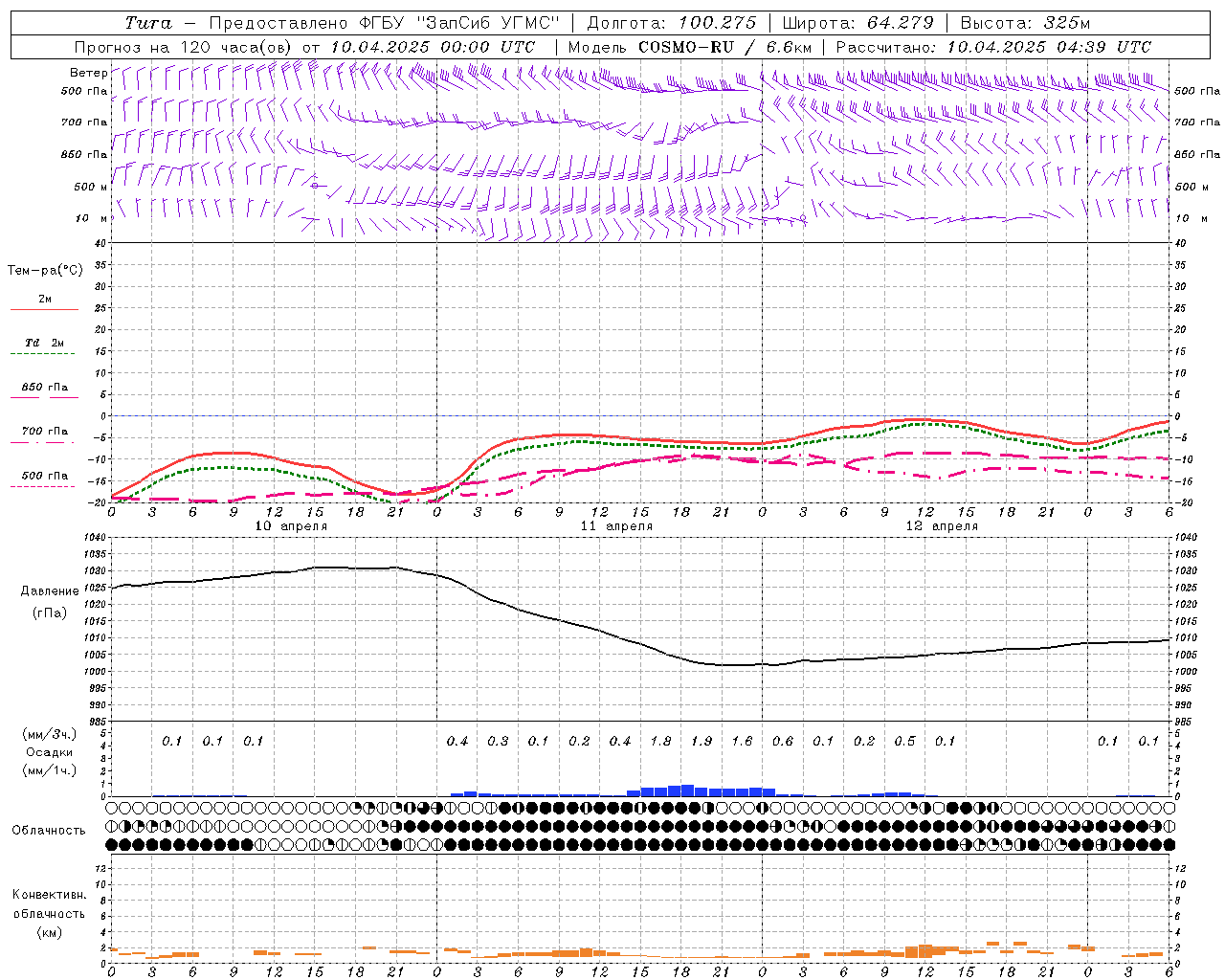Screen dimensions: 1225x980
Task: Click the longitude value "100.275"
Action: 717,23
